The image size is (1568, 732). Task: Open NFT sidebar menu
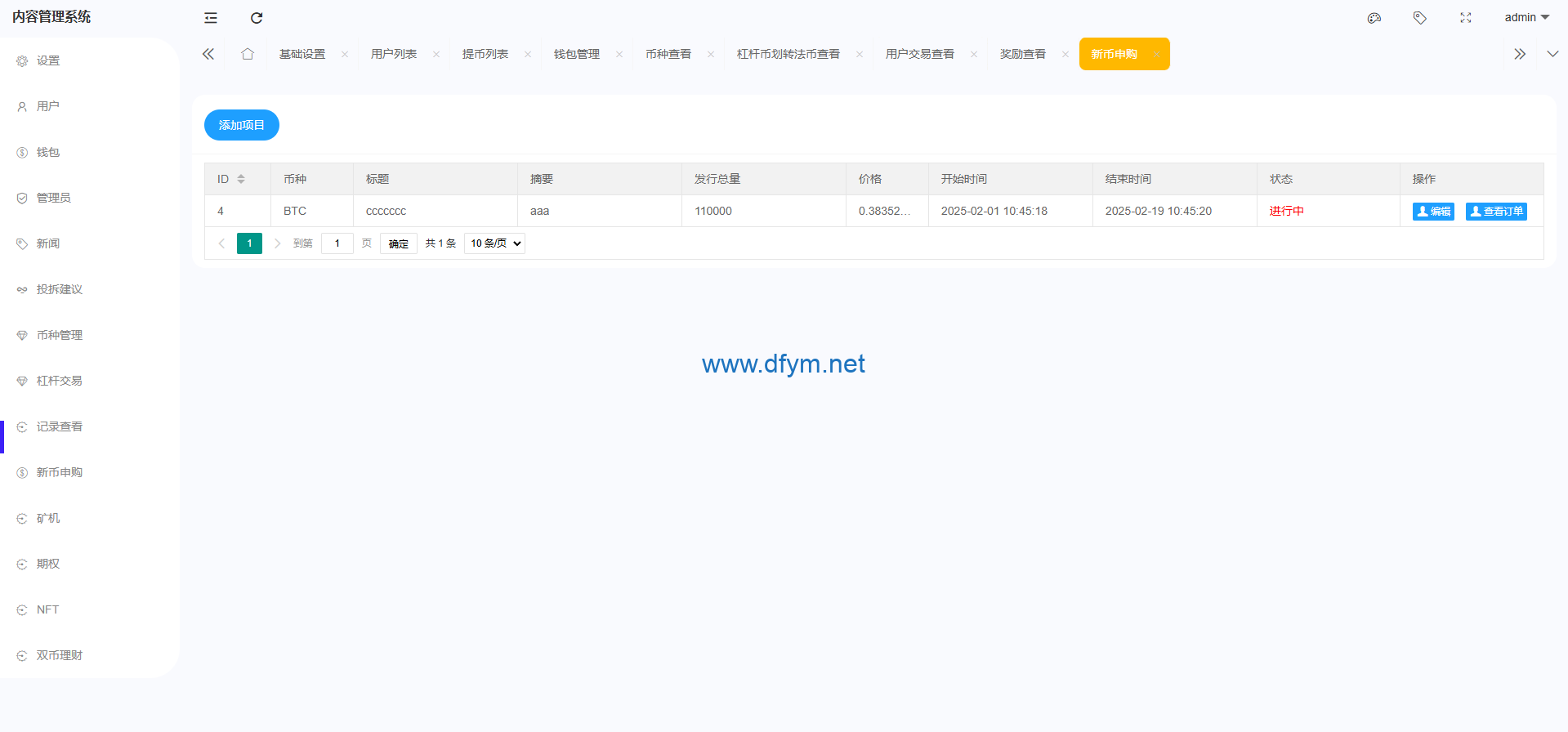90,609
